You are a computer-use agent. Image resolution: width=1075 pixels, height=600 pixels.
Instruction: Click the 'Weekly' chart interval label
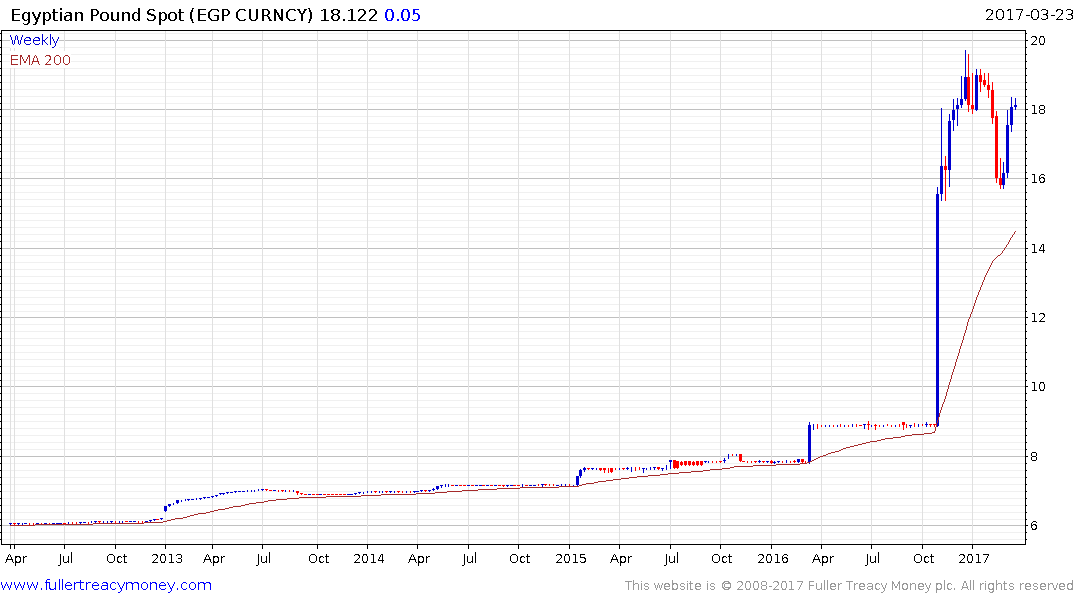tap(34, 40)
